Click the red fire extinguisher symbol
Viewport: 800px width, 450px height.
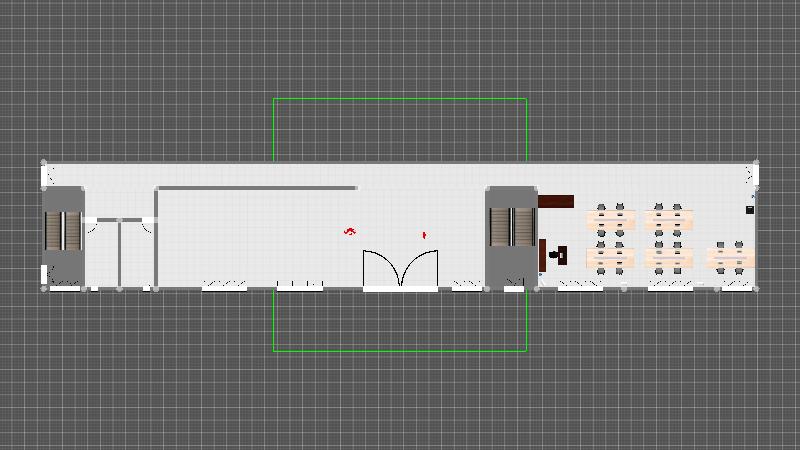pyautogui.click(x=349, y=232)
